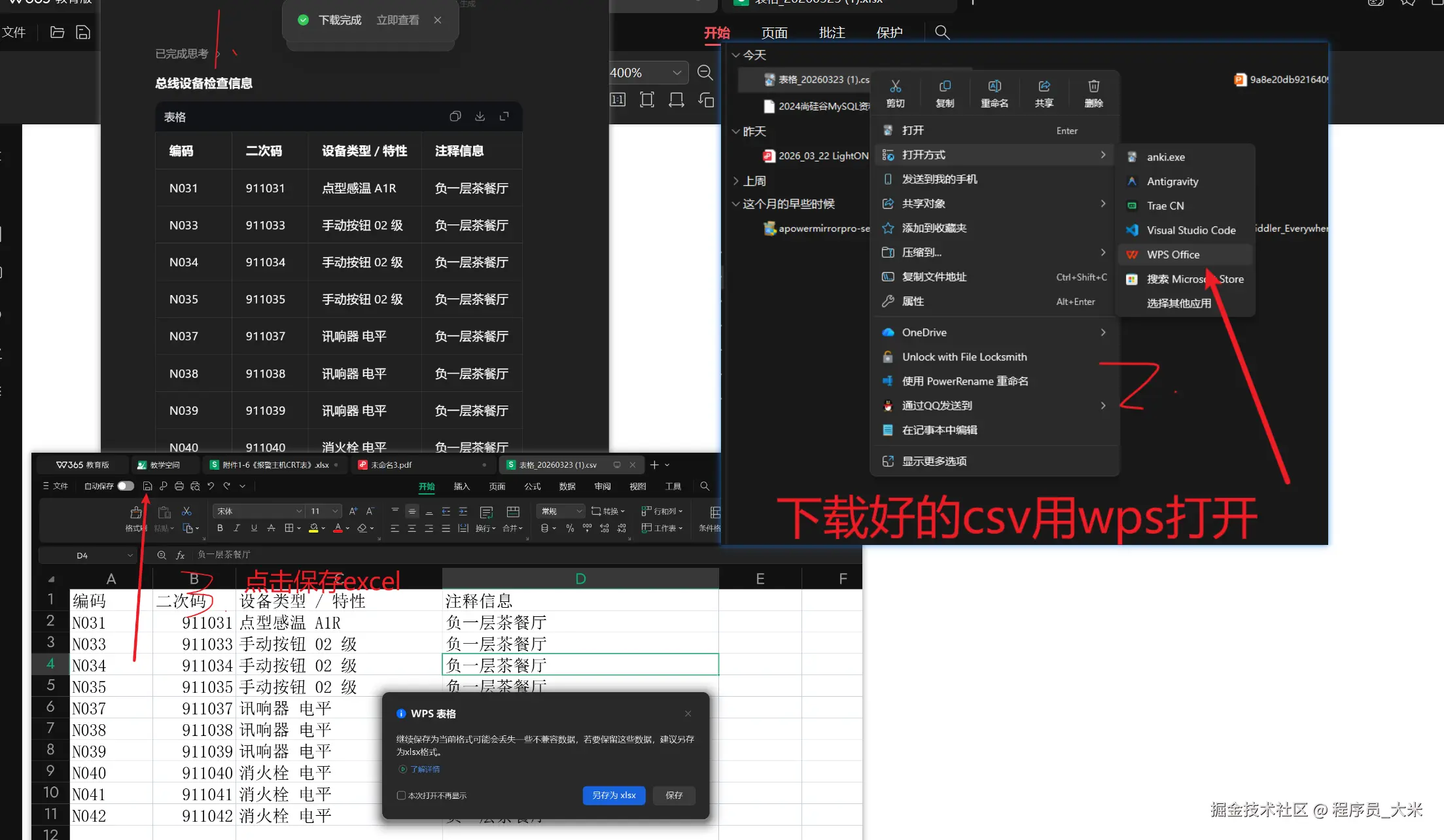1444x840 pixels.
Task: Open the 400% zoom level dropdown
Action: point(677,73)
